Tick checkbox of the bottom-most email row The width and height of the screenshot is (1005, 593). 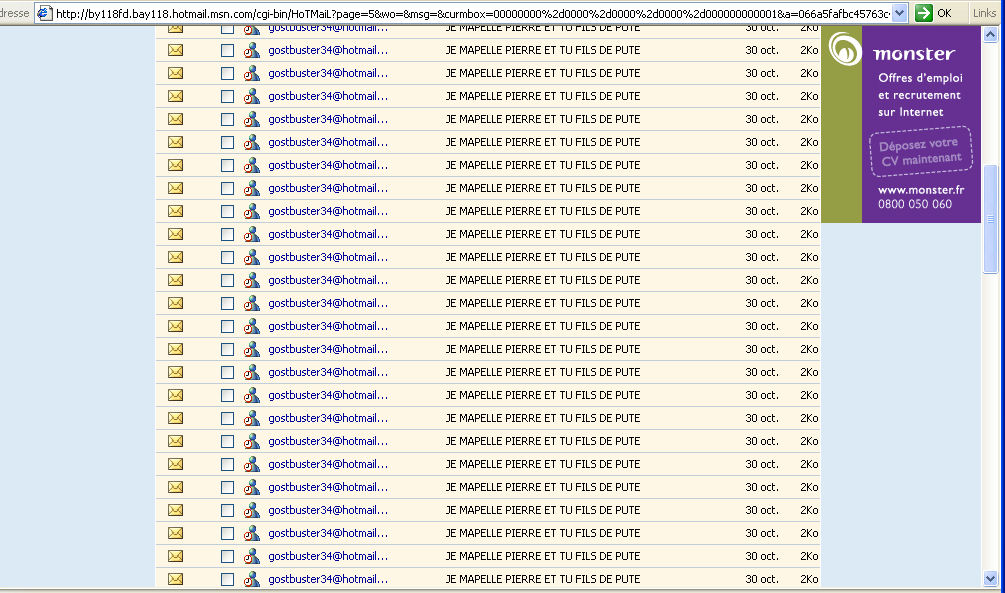coord(227,579)
